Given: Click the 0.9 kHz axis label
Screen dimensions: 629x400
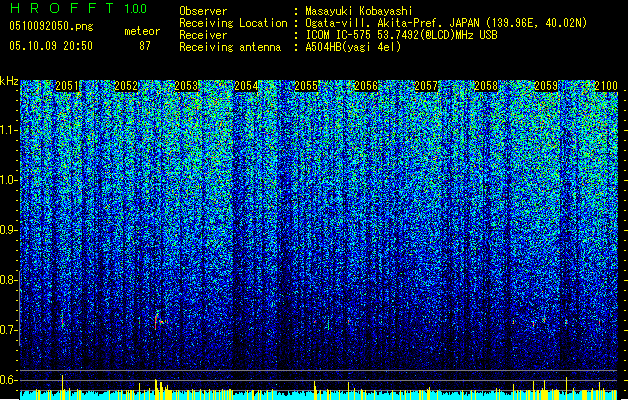Looking at the screenshot, I should pos(9,230).
